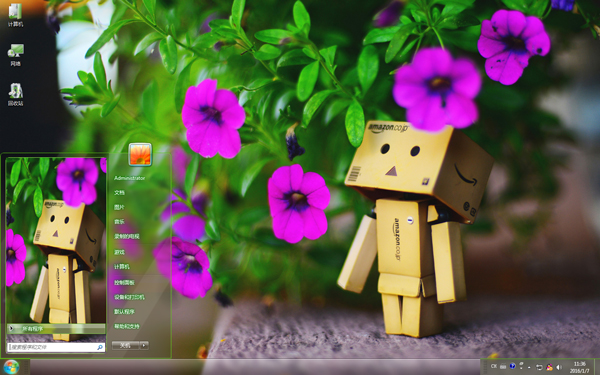Expand 所有程序 (All Programs) list
This screenshot has width=600, height=375.
click(56, 328)
